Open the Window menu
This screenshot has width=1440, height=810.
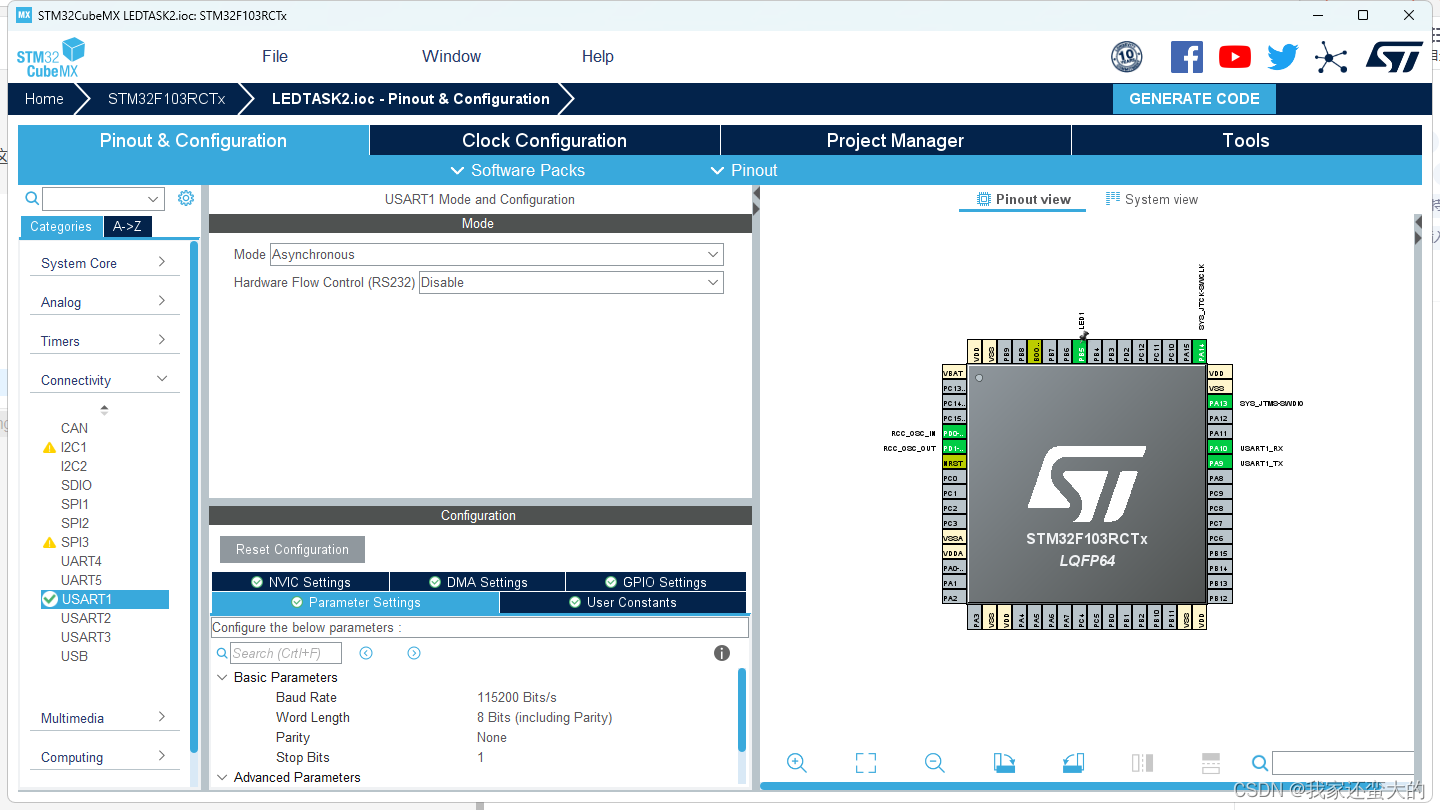(x=450, y=56)
